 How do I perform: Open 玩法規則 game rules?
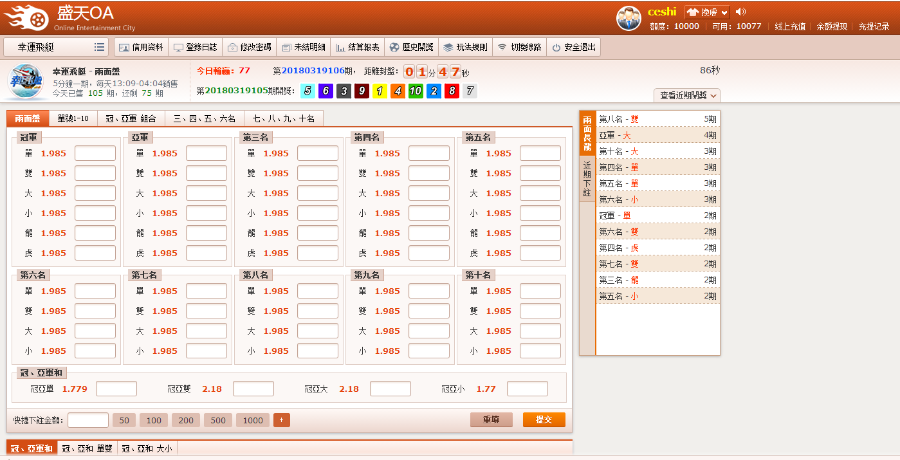point(465,47)
